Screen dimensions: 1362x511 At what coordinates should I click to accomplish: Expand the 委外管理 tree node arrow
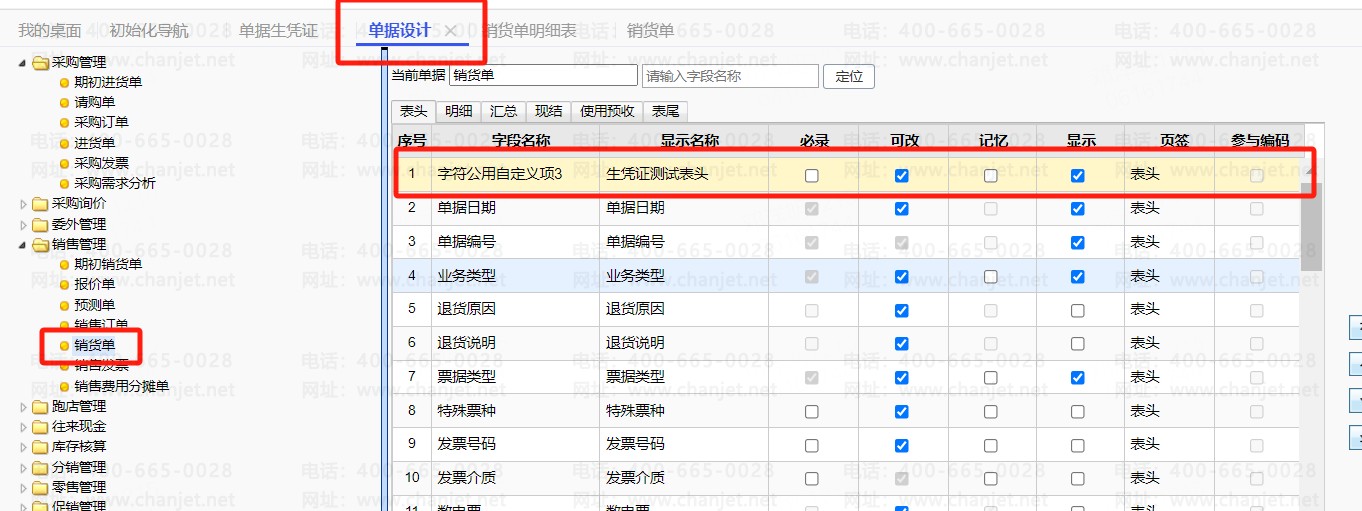pyautogui.click(x=25, y=224)
